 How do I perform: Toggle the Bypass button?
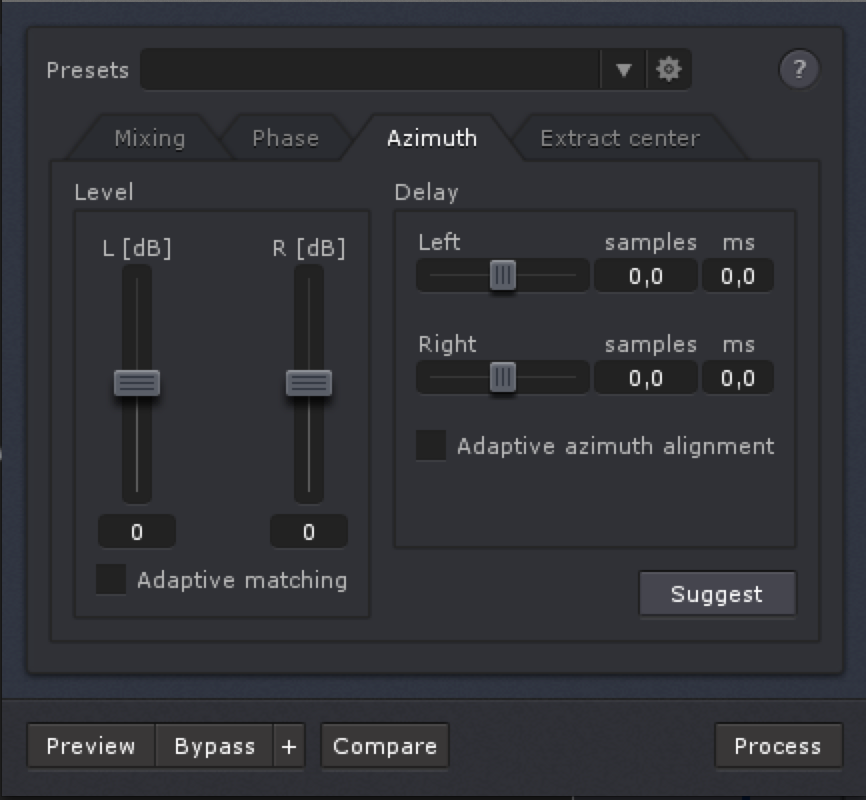coord(212,745)
